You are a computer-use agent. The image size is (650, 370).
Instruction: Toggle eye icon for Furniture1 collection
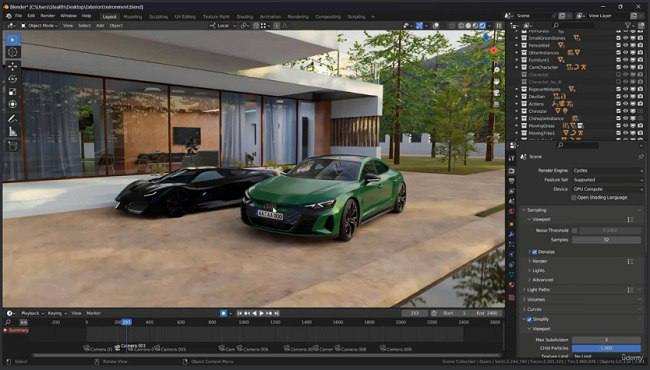coord(625,60)
